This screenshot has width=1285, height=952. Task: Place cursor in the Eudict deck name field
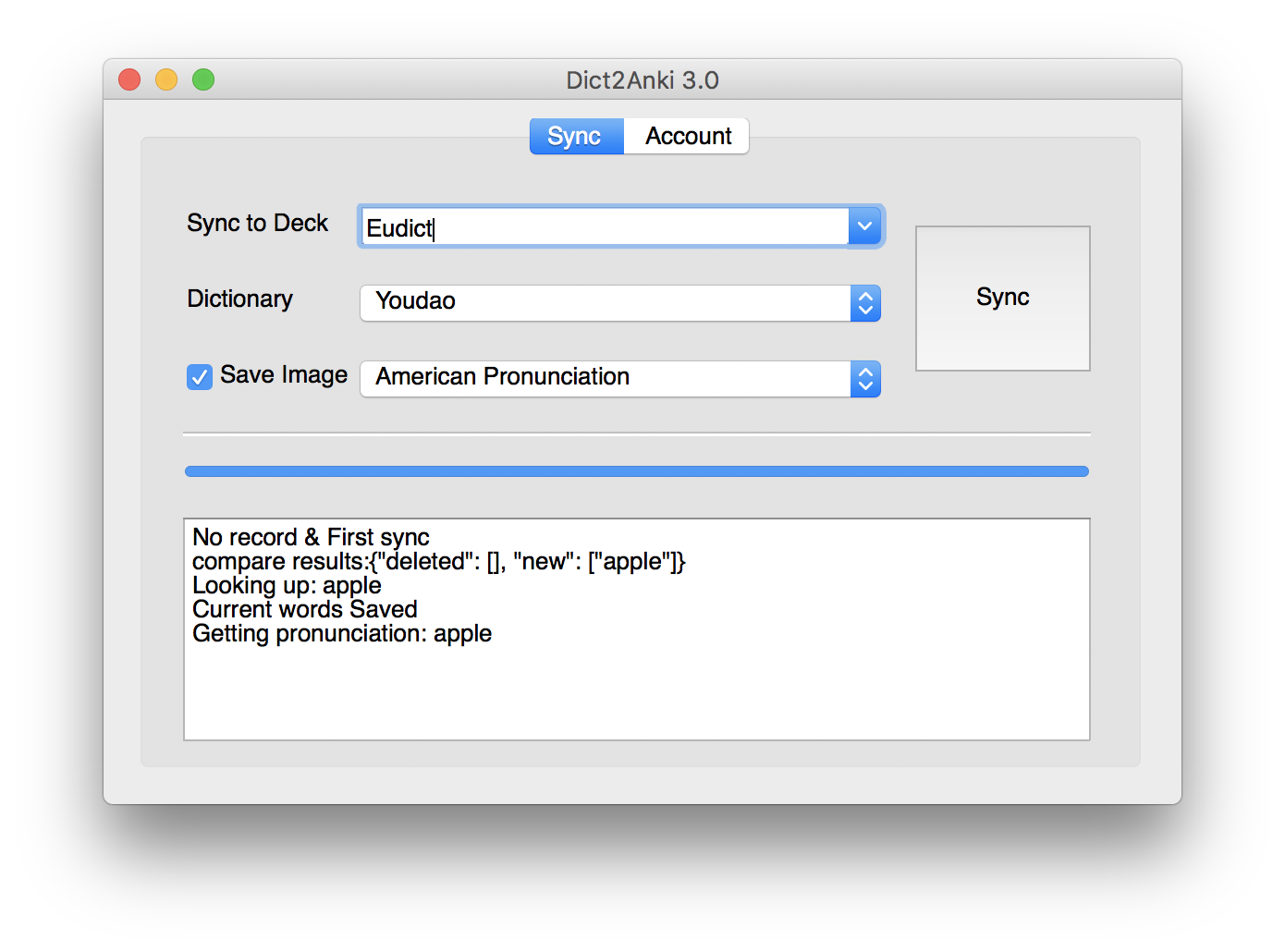click(x=601, y=226)
